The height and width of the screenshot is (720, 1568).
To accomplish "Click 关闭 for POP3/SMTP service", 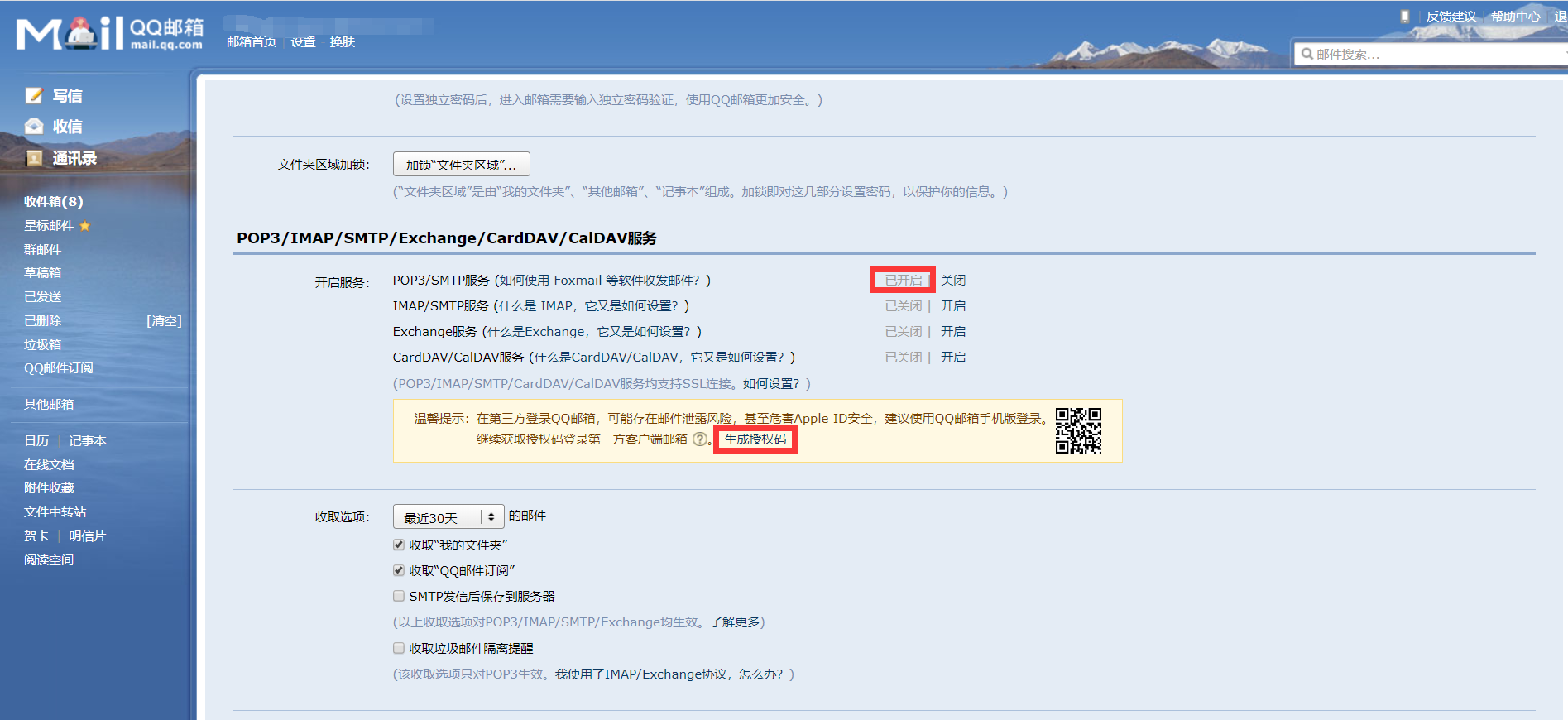I will (x=953, y=281).
